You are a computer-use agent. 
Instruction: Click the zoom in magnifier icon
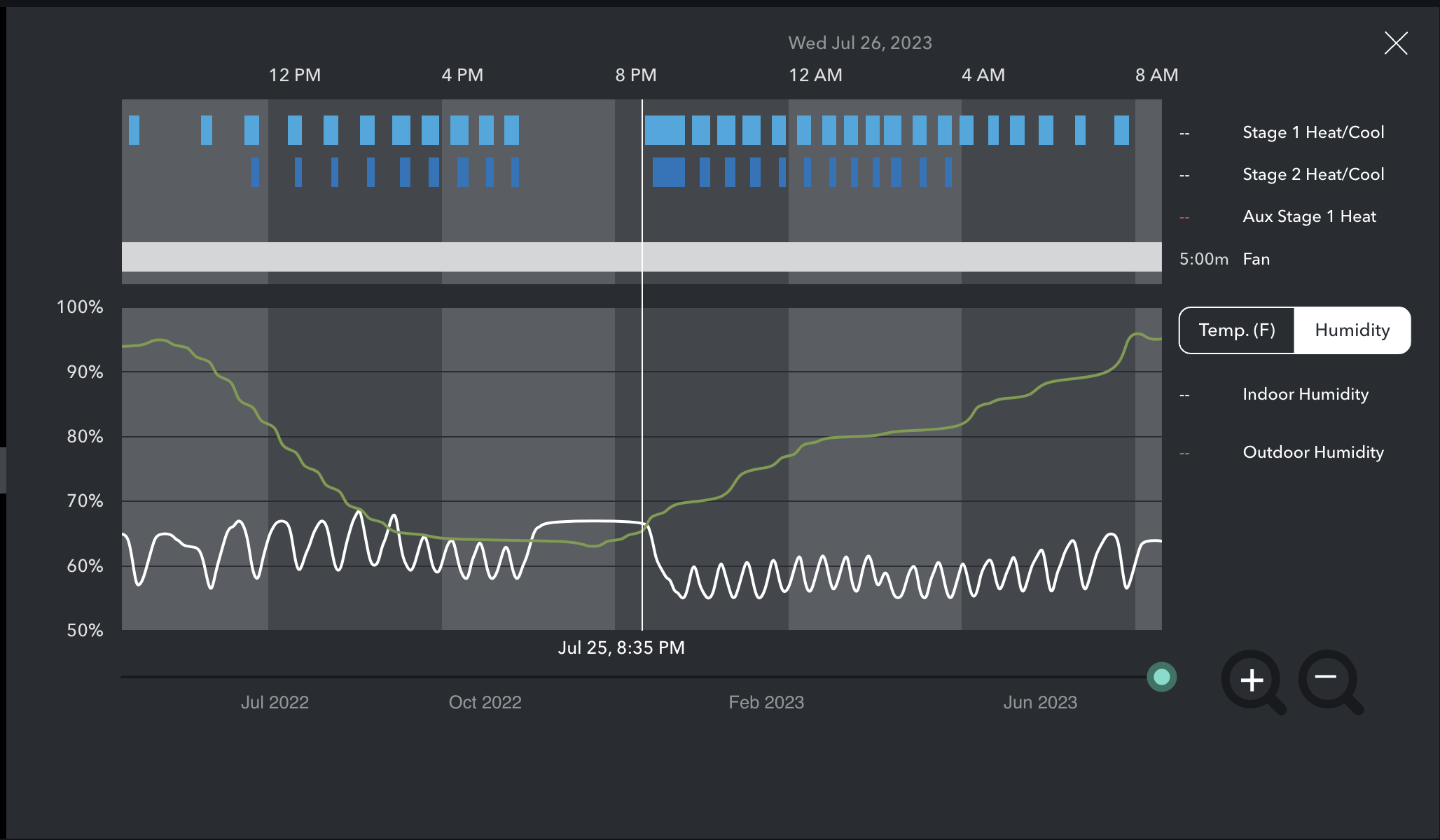[x=1252, y=680]
